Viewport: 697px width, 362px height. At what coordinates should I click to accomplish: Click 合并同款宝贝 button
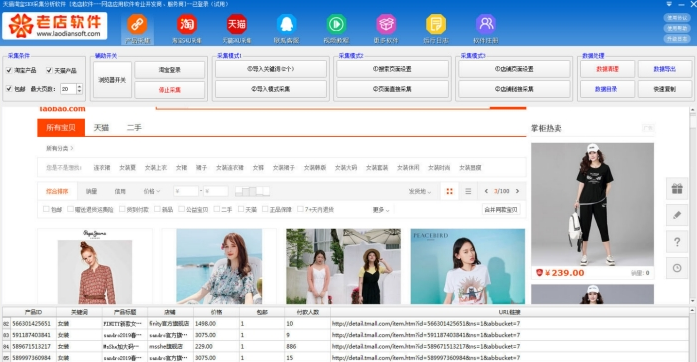501,209
